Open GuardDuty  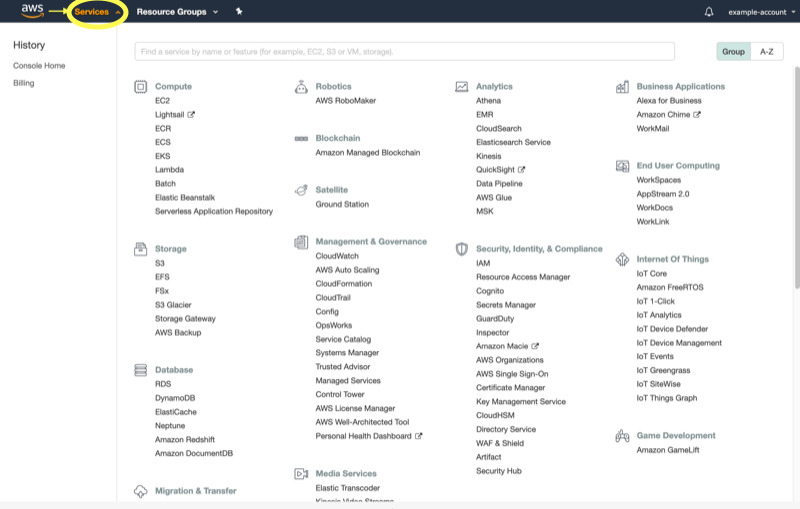pos(495,319)
